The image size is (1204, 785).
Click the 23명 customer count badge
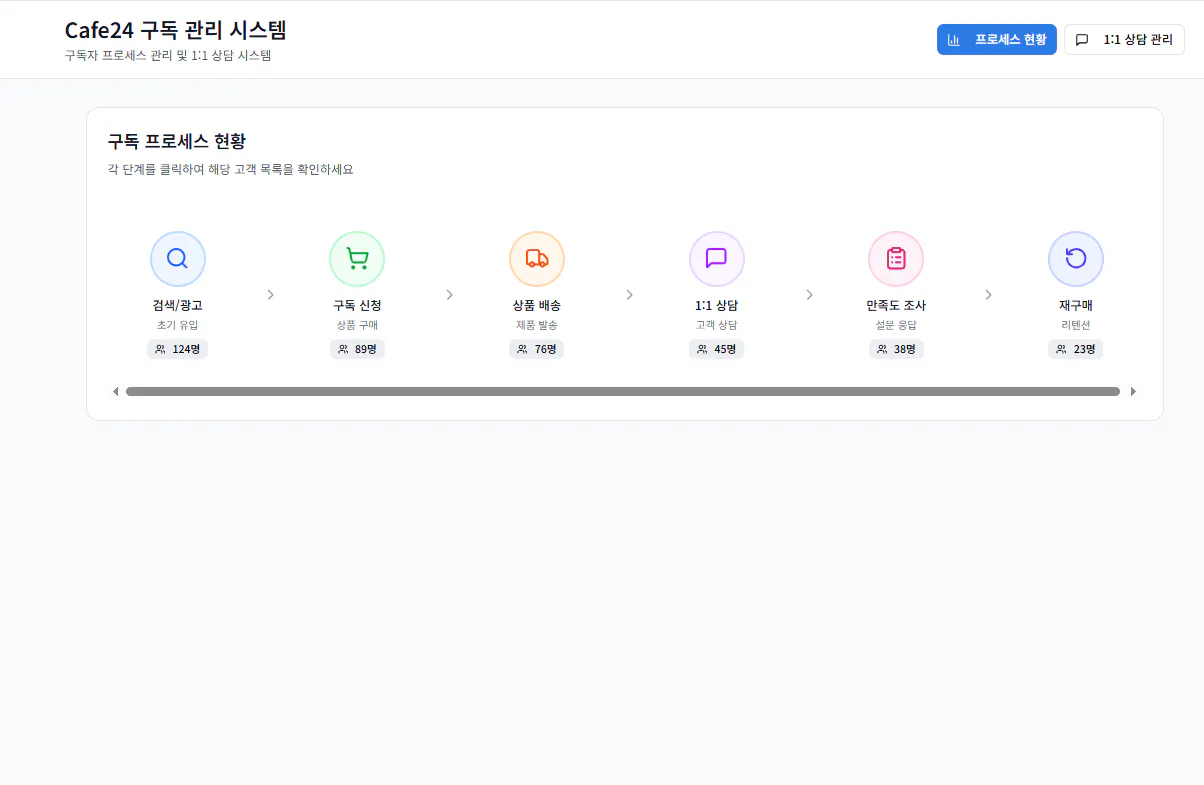[x=1076, y=349]
